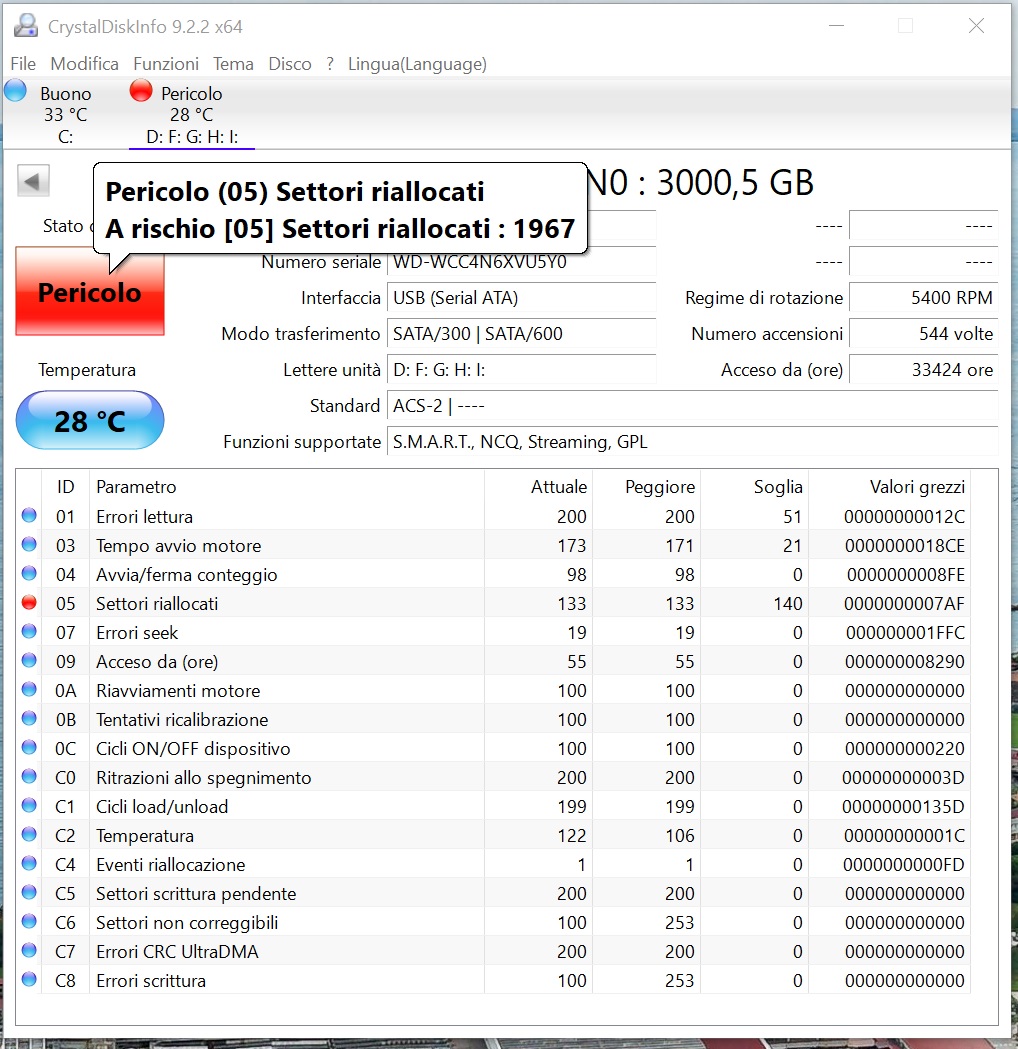Open the Funzioni menu
1018x1049 pixels.
pos(166,64)
